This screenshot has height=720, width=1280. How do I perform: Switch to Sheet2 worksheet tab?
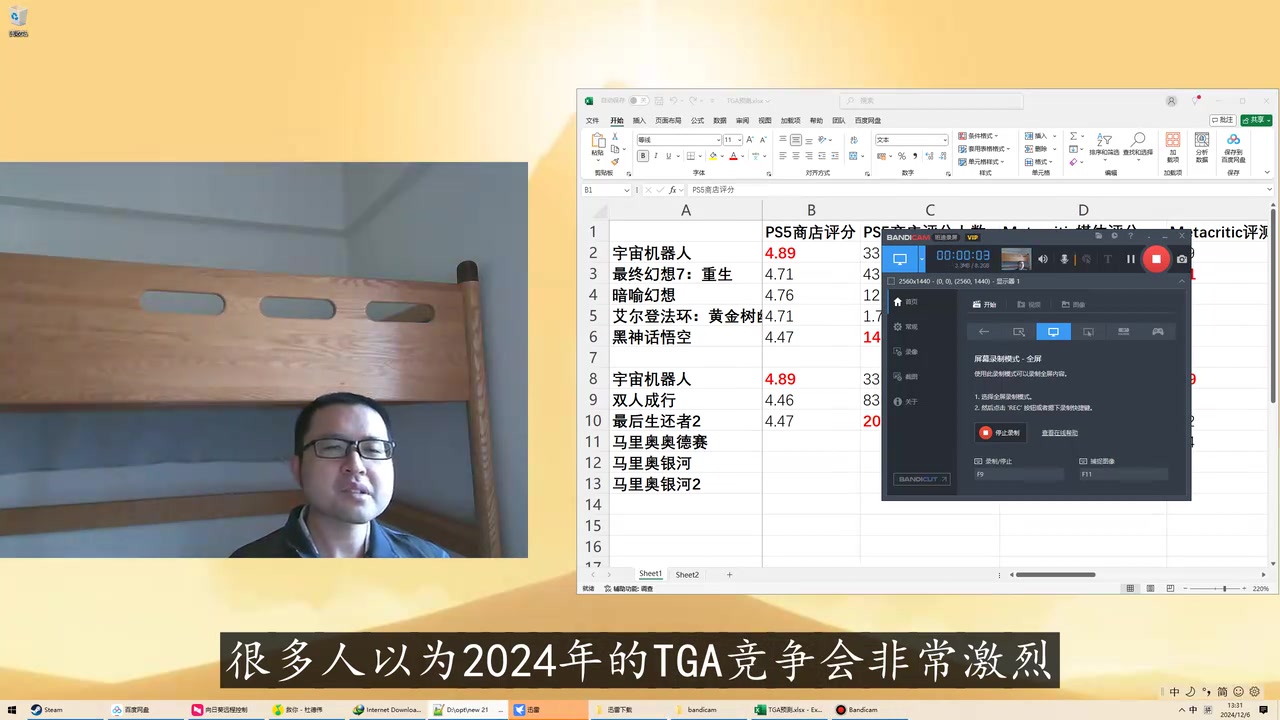[x=687, y=575]
